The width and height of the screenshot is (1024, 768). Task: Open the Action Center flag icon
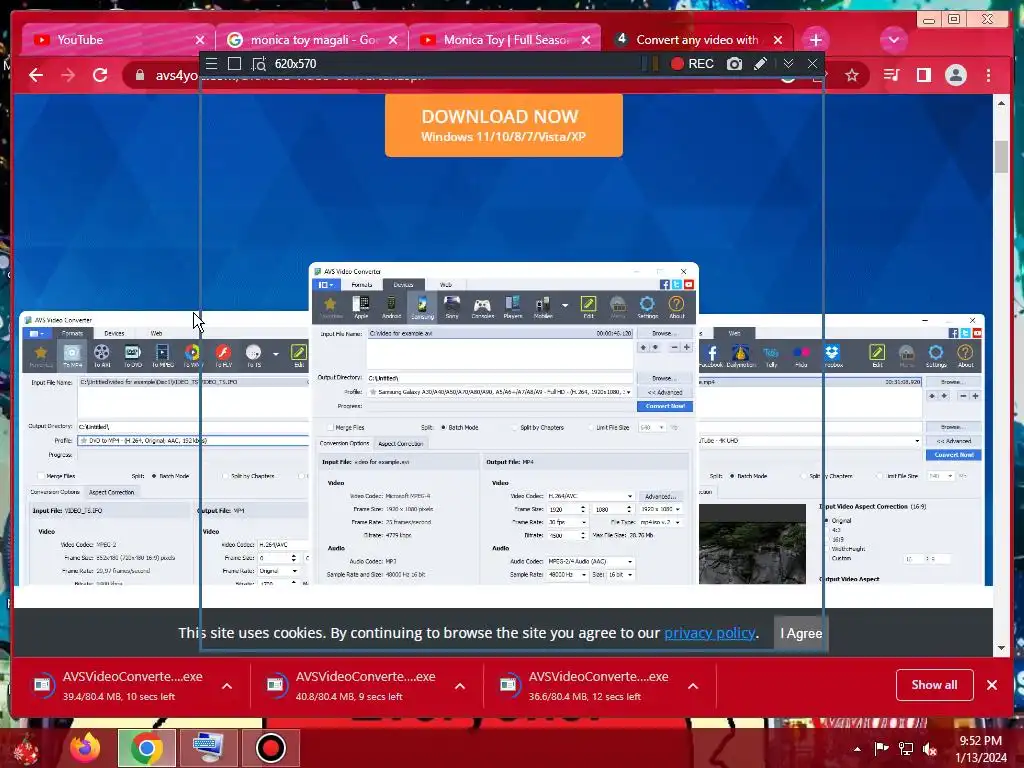tap(881, 749)
